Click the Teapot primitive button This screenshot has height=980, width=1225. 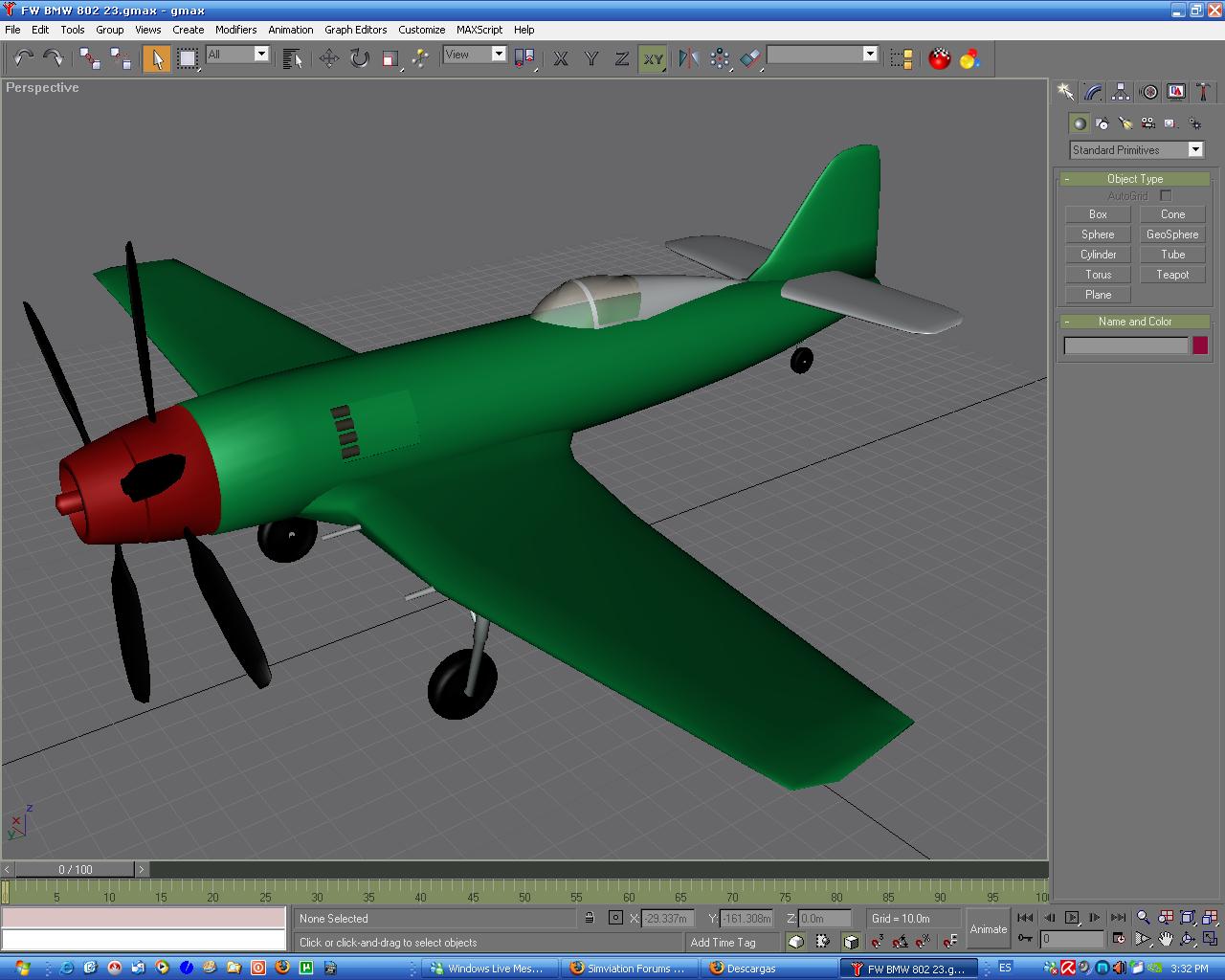[x=1172, y=275]
